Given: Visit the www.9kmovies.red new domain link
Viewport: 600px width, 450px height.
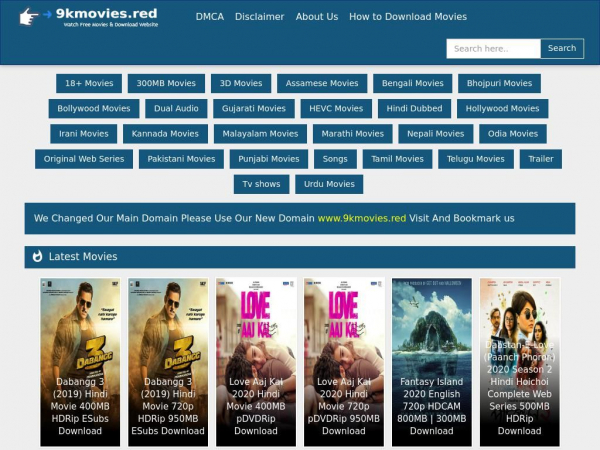Looking at the screenshot, I should point(361,218).
